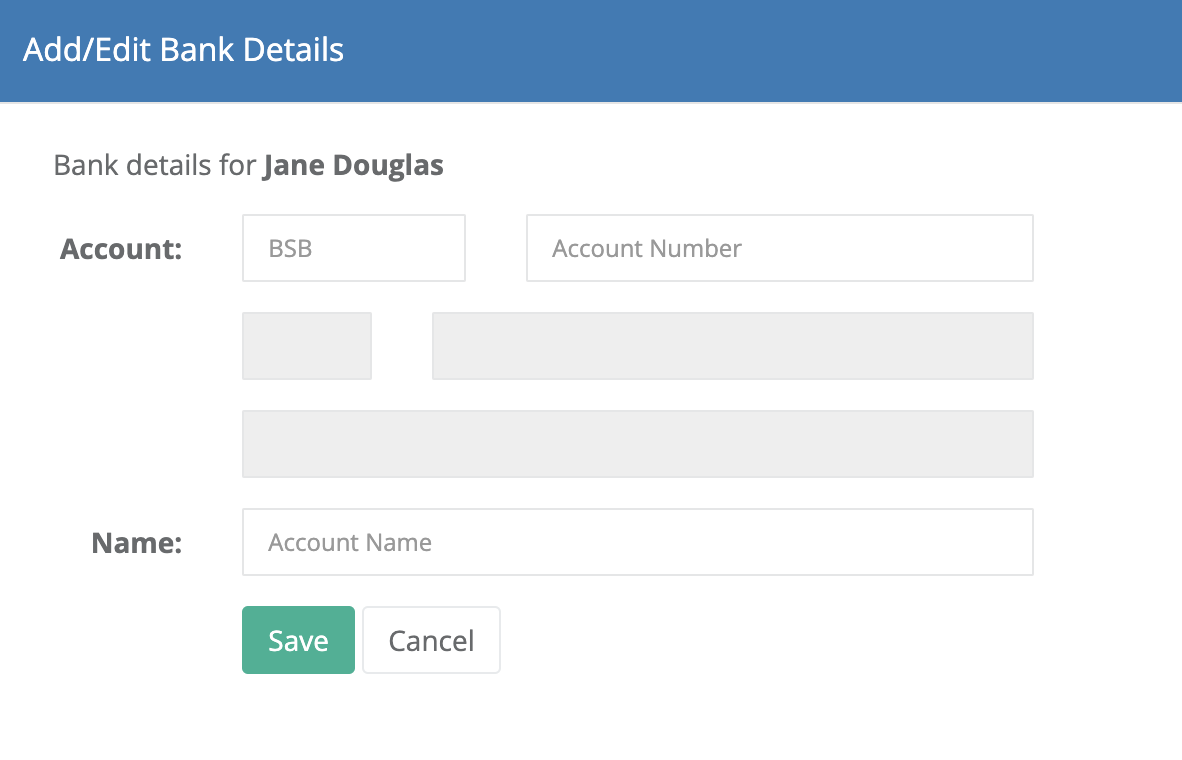Save the bank details

[x=299, y=640]
